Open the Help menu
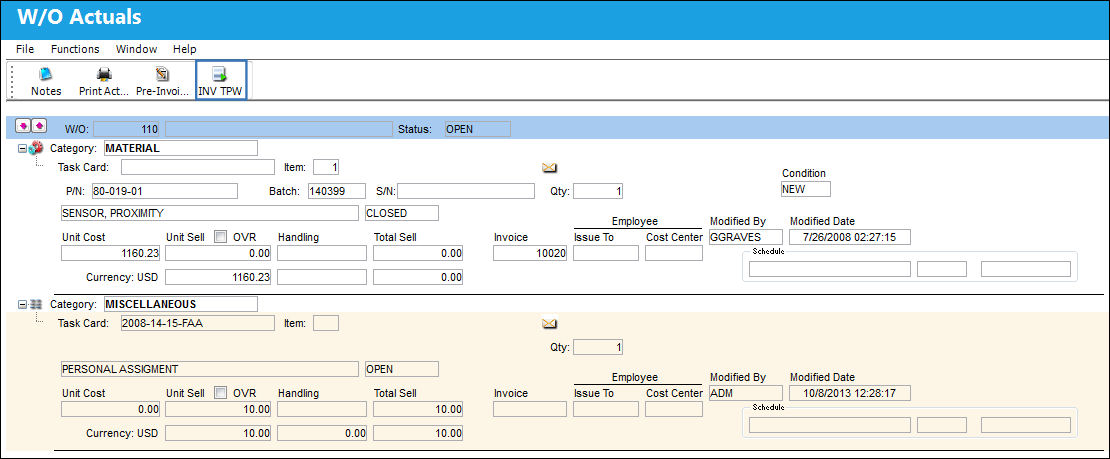The height and width of the screenshot is (459, 1110). pos(185,49)
